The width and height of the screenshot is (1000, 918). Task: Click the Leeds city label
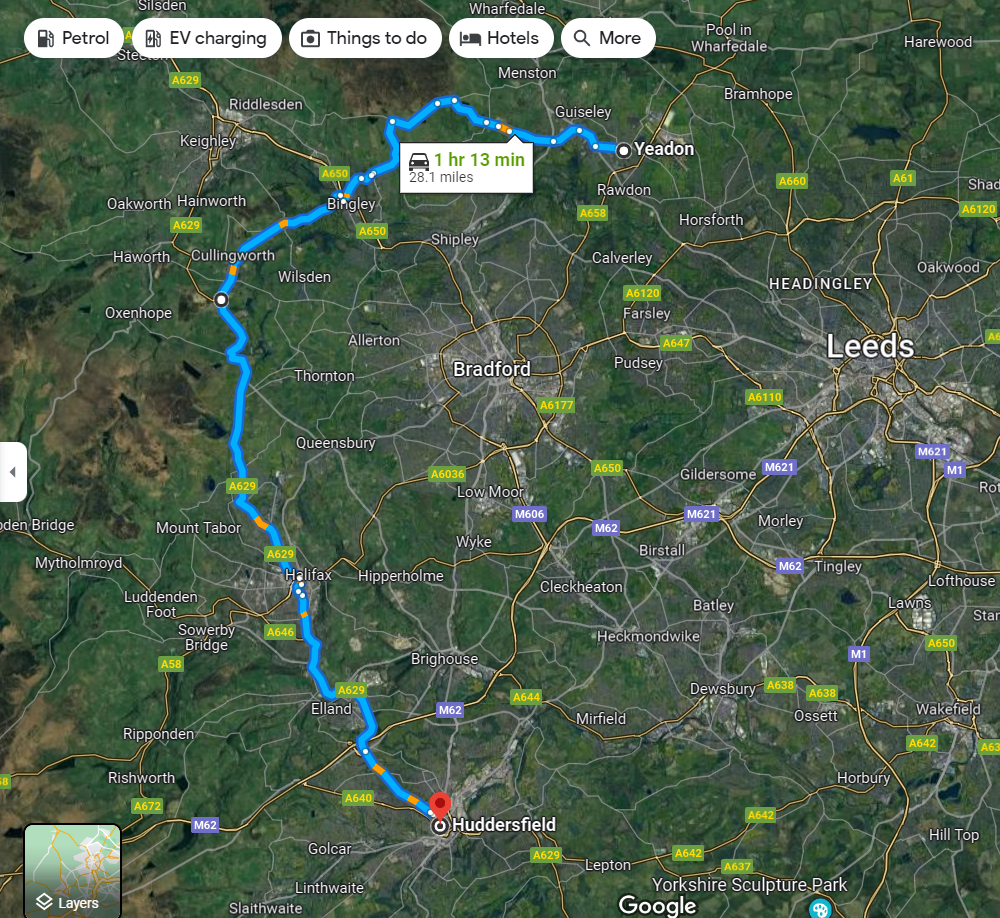coord(870,347)
